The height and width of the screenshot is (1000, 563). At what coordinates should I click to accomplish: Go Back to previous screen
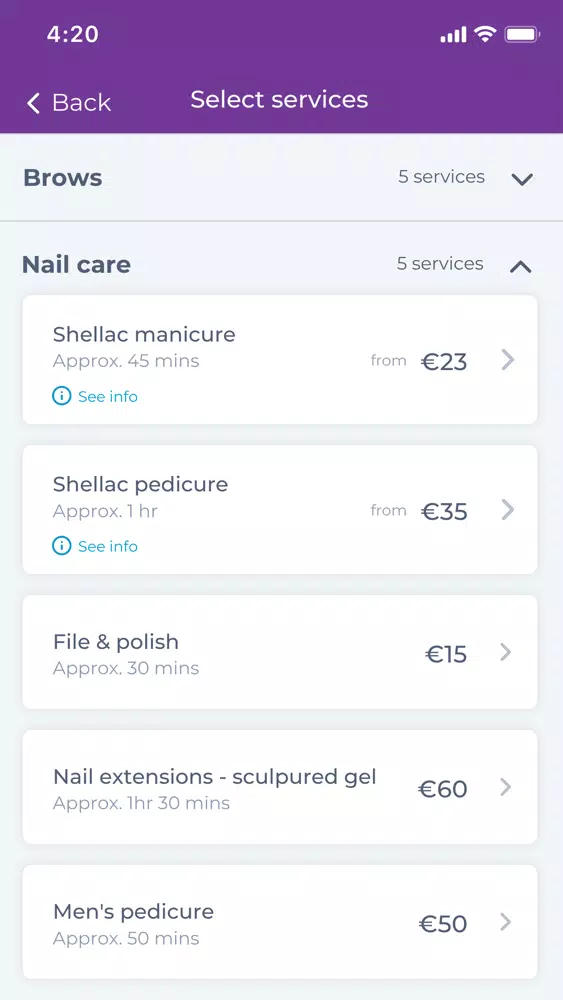coord(69,103)
